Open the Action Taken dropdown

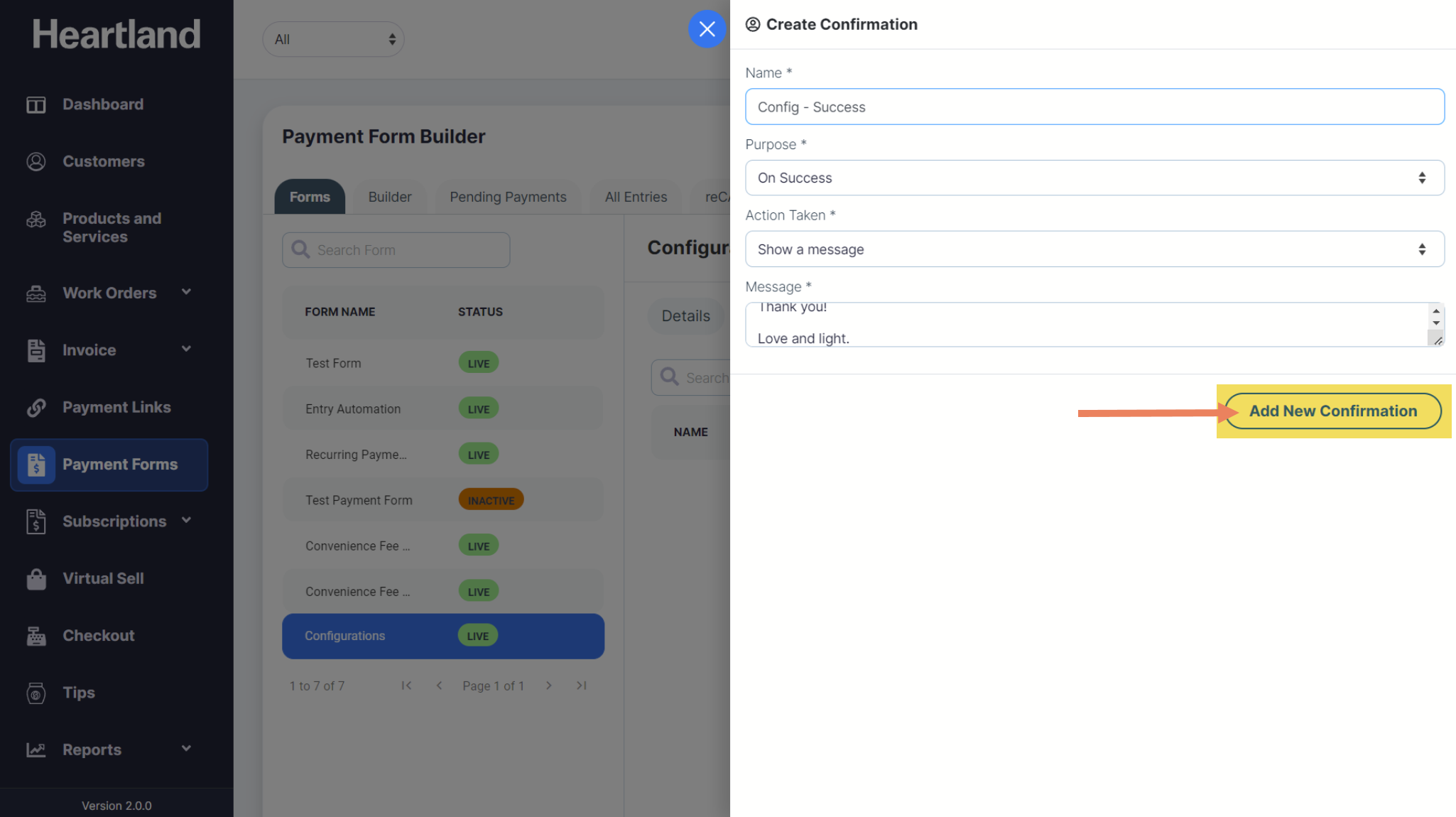1094,249
